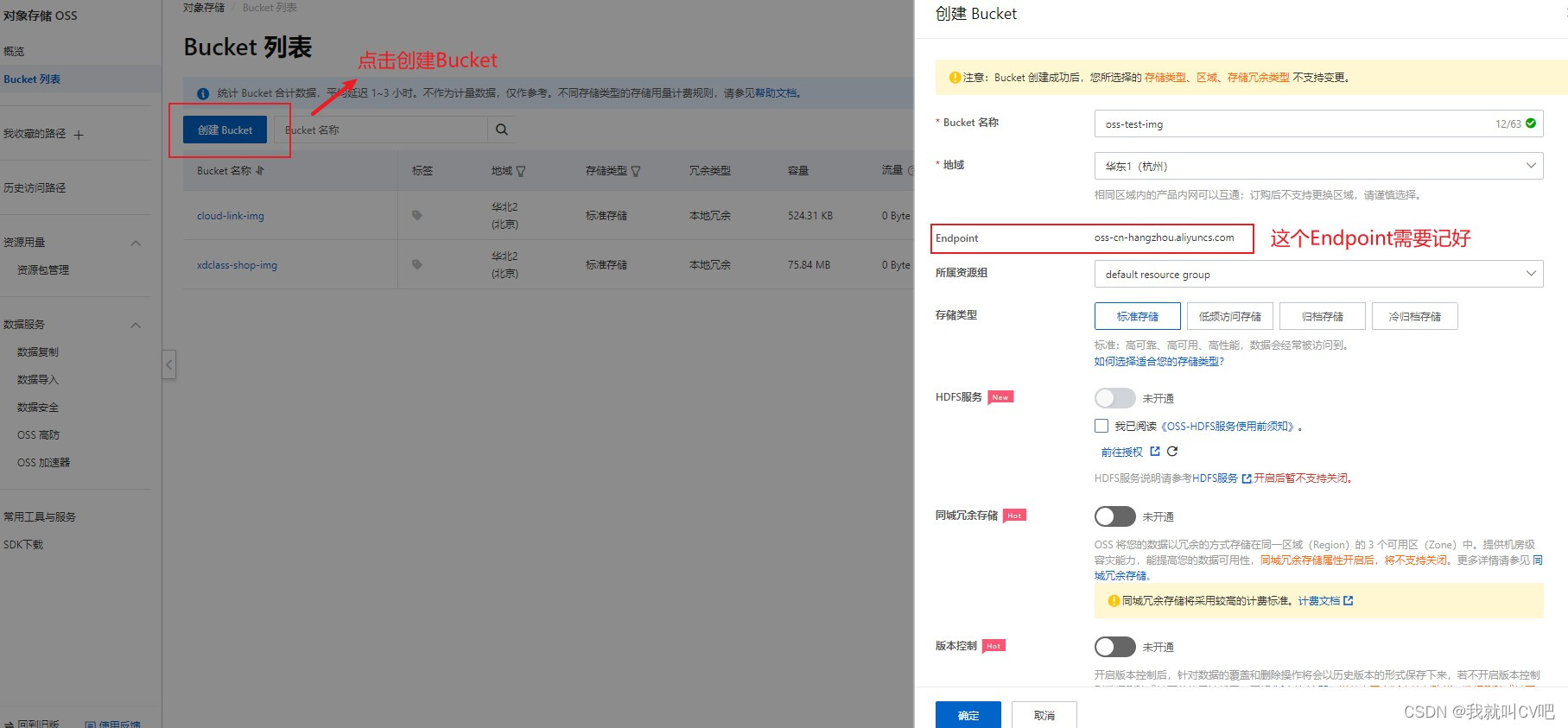Open 数据导入 in sidebar
The height and width of the screenshot is (728, 1568).
point(38,379)
